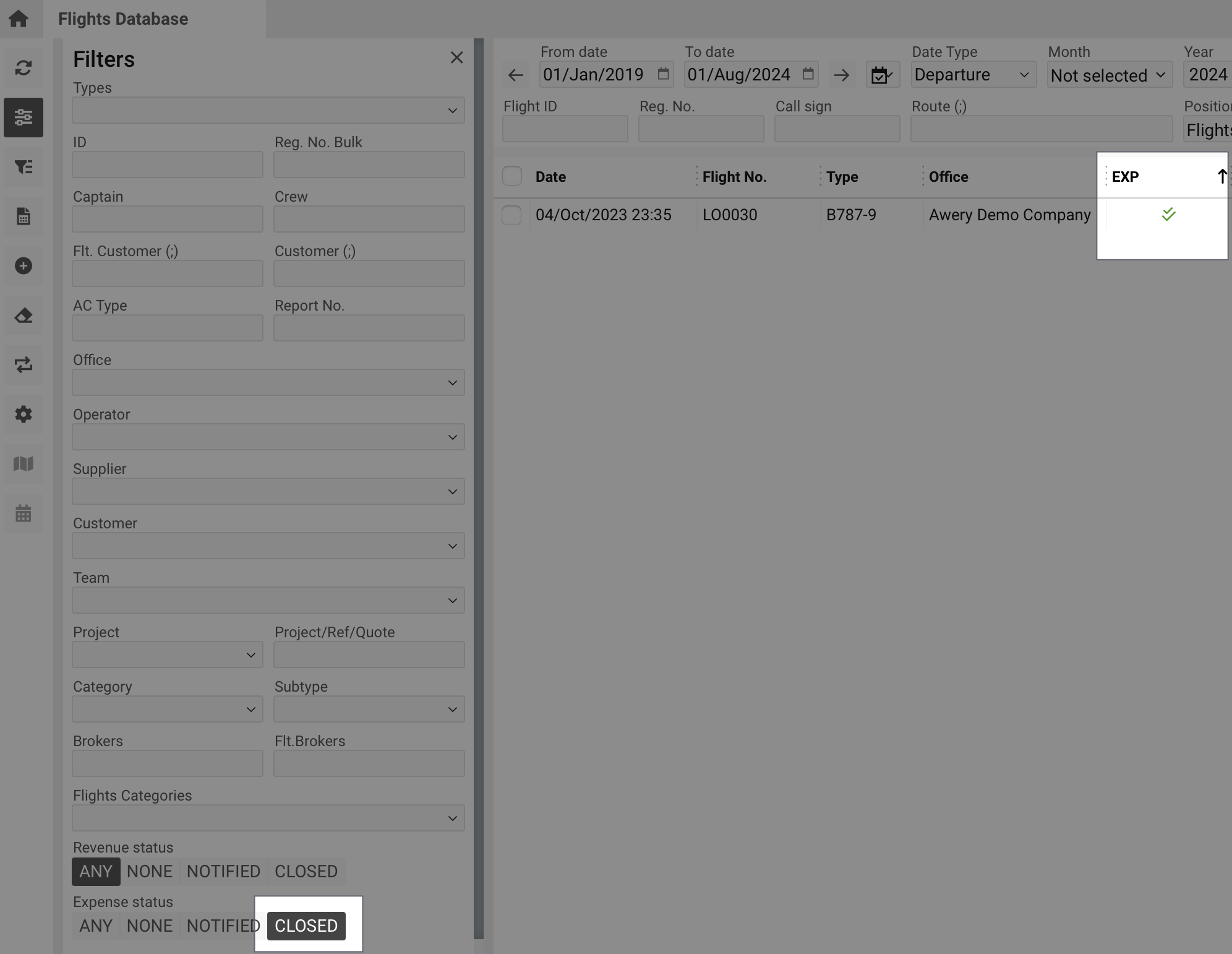This screenshot has height=954, width=1232.
Task: Open the Month Not selected dropdown
Action: 1109,75
